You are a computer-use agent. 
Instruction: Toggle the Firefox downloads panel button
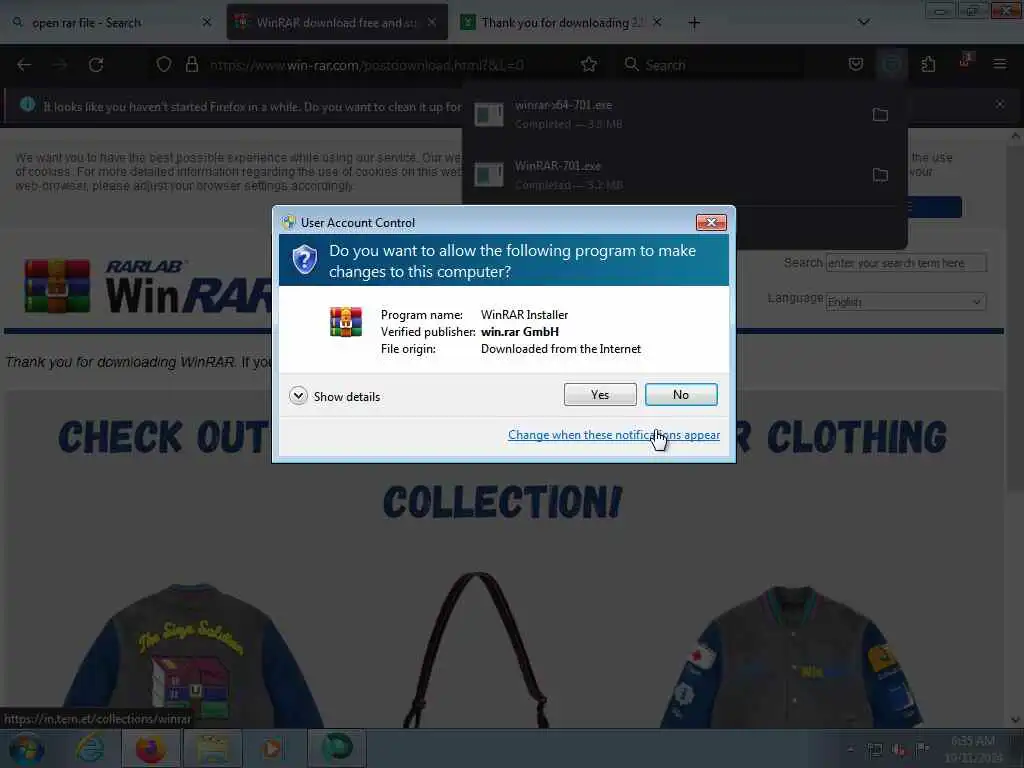click(892, 64)
